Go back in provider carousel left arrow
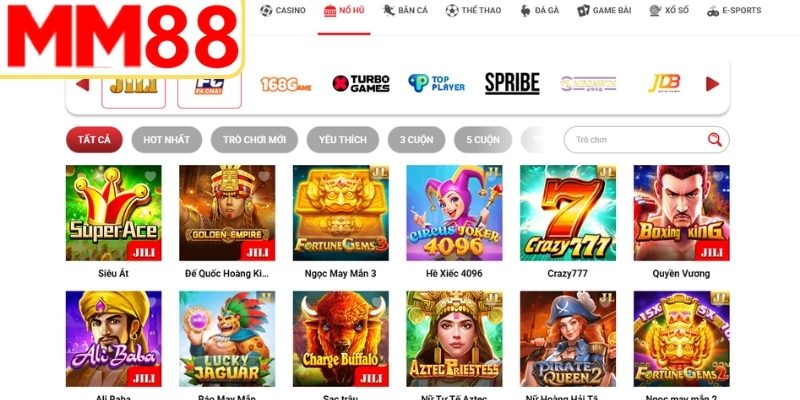The image size is (800, 400). [83, 85]
